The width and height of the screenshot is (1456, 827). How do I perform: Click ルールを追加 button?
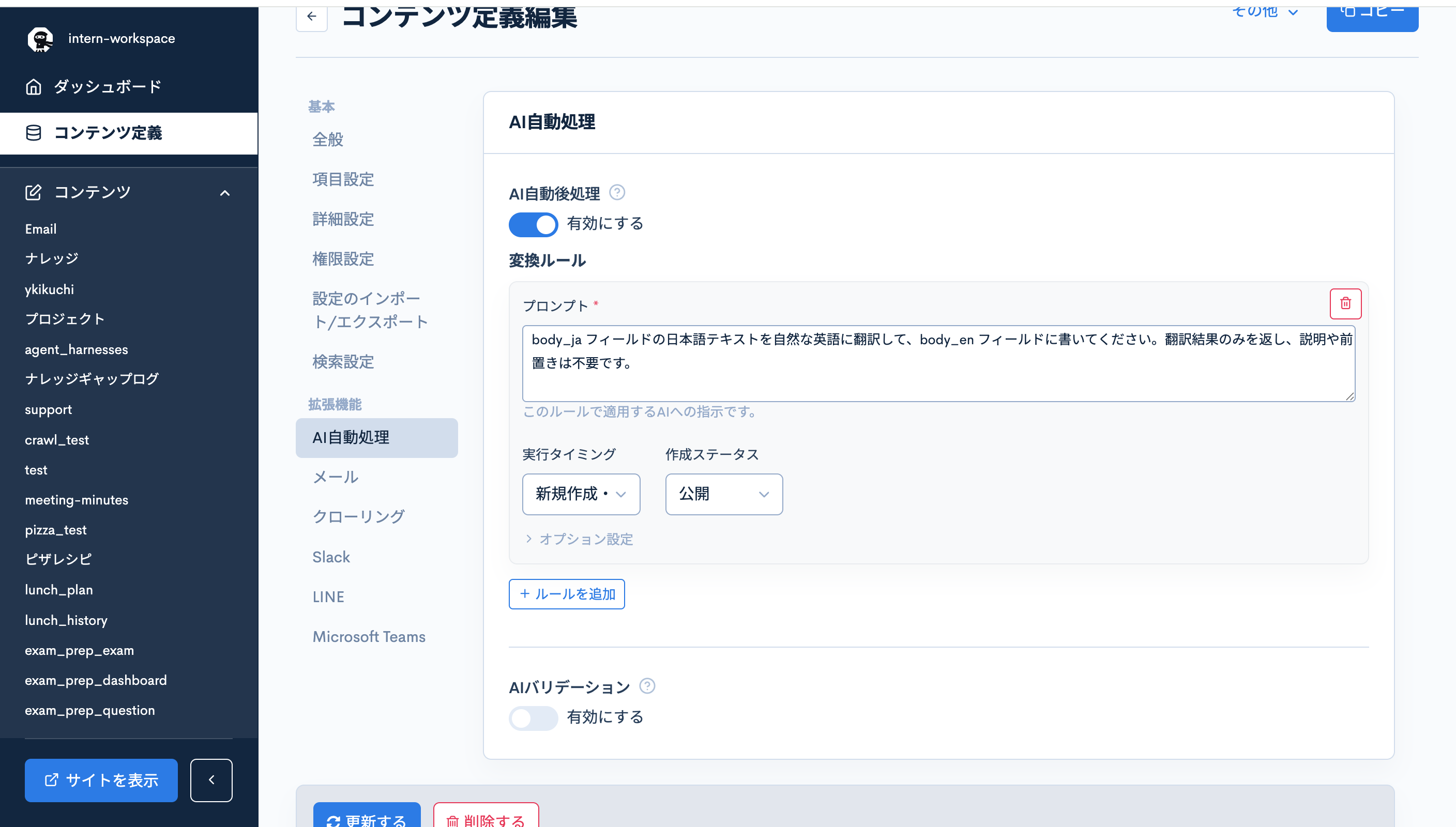click(x=566, y=594)
